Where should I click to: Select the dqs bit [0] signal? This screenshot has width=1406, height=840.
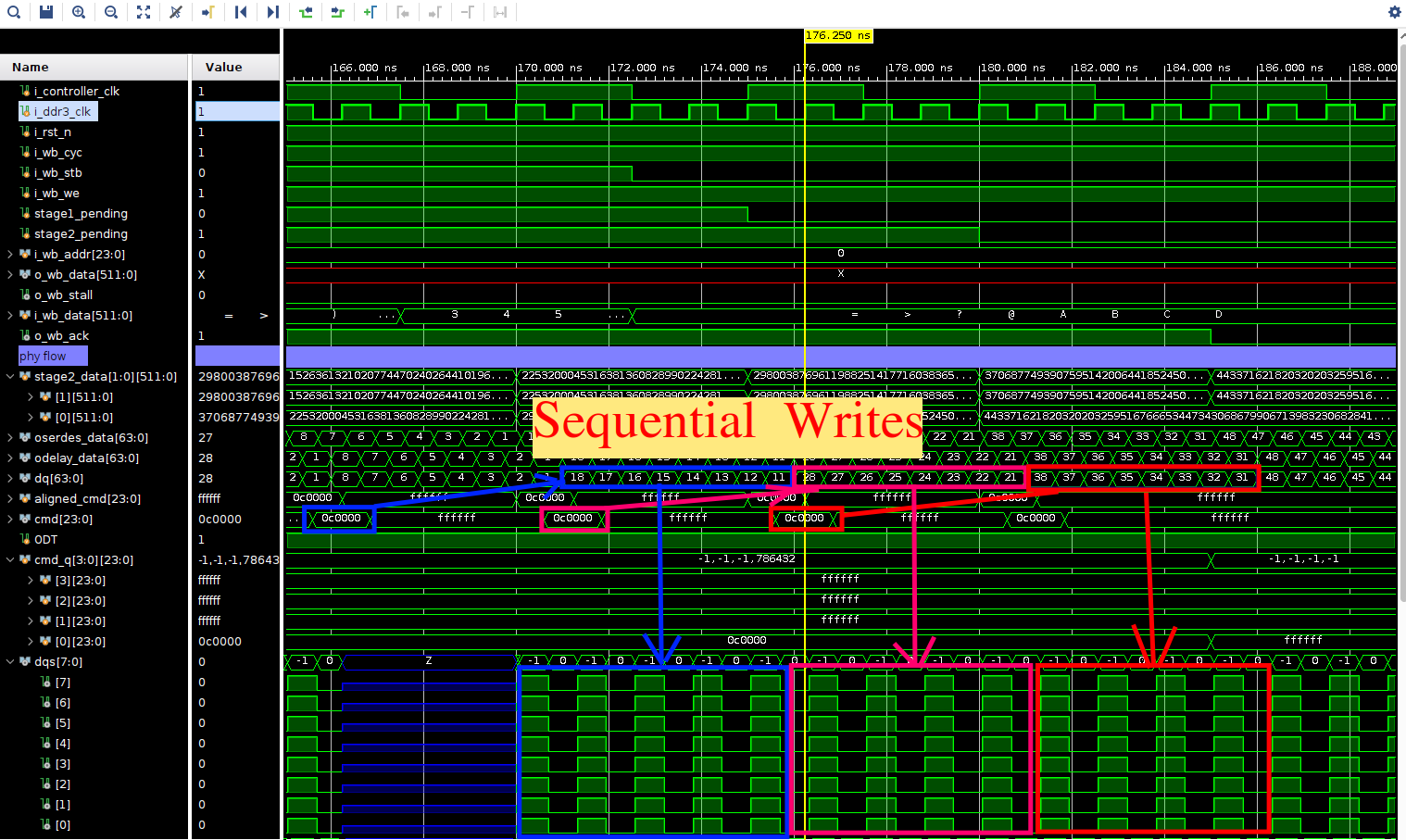click(x=63, y=824)
